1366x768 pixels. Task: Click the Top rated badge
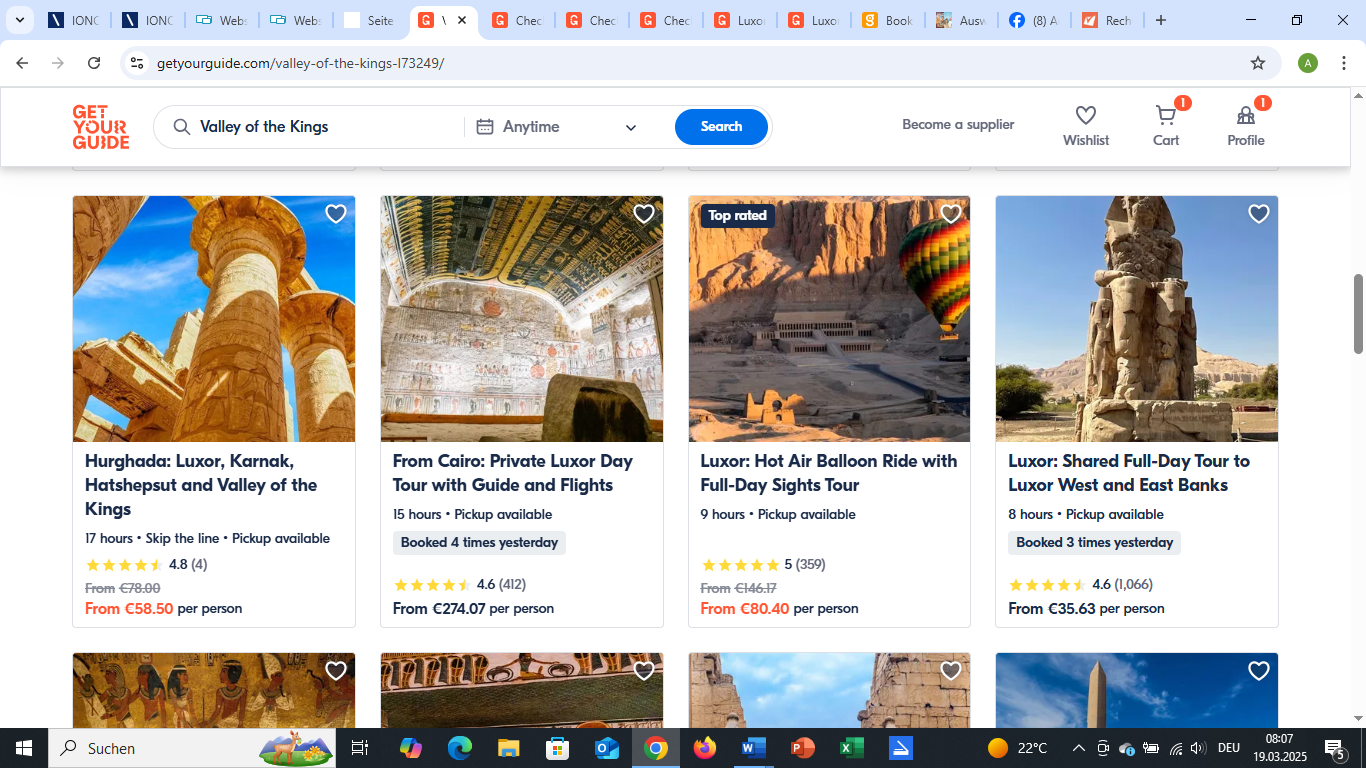point(737,215)
